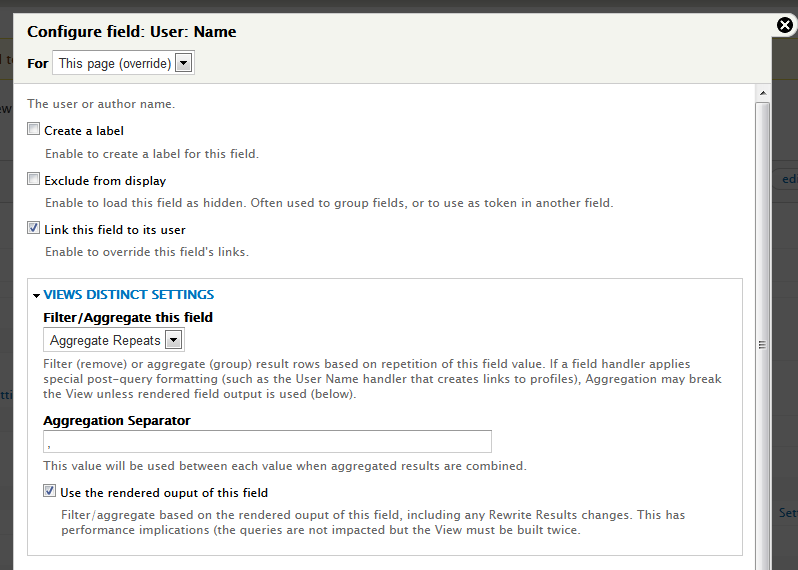Viewport: 798px width, 570px height.
Task: Enable the Create a label checkbox
Action: [x=34, y=130]
